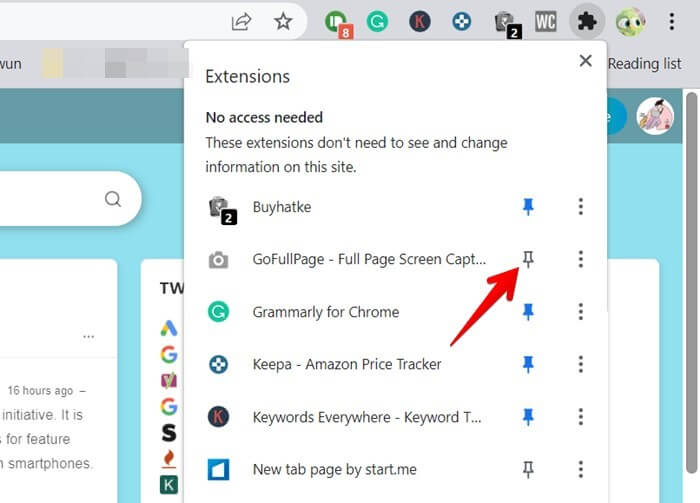The width and height of the screenshot is (700, 503).
Task: Click the start.me blue square icon
Action: 218,469
